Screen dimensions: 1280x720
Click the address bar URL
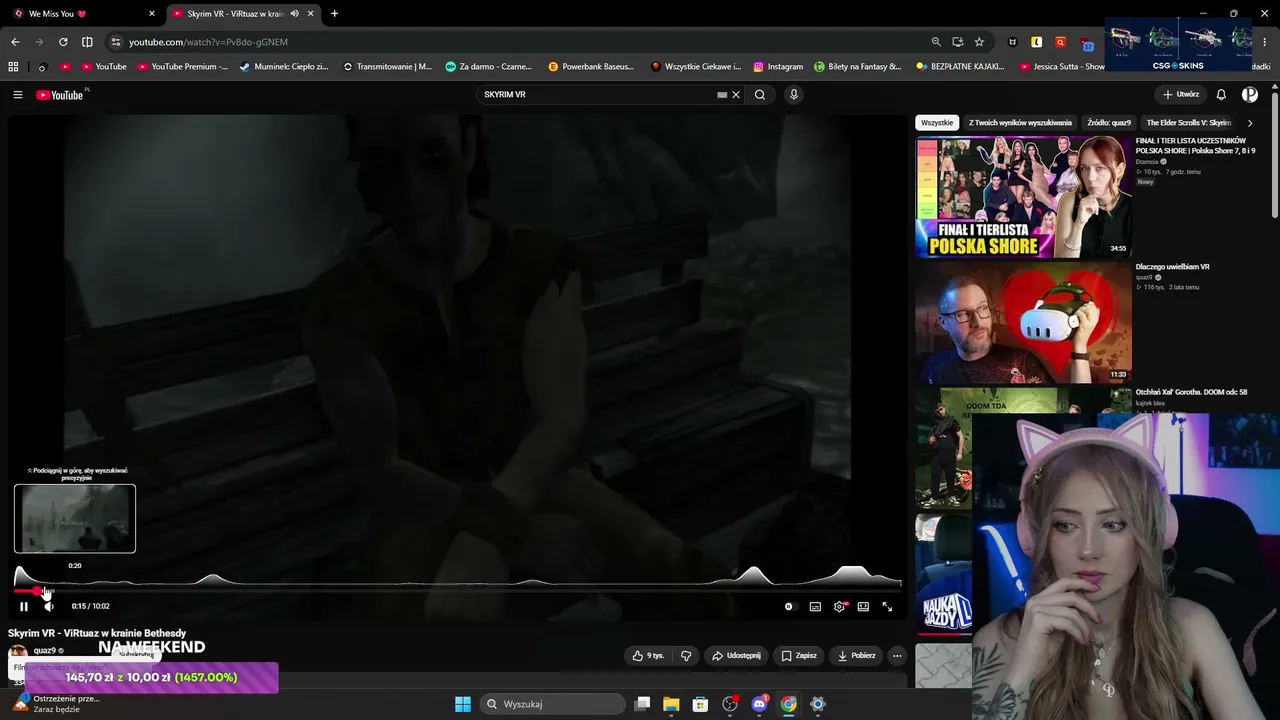point(208,42)
